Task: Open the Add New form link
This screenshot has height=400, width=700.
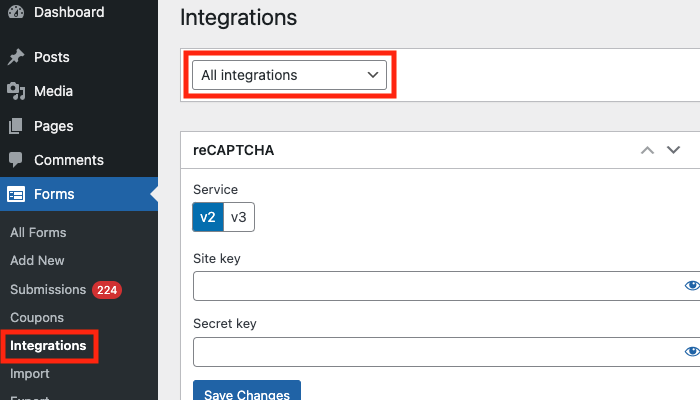Action: (x=37, y=260)
